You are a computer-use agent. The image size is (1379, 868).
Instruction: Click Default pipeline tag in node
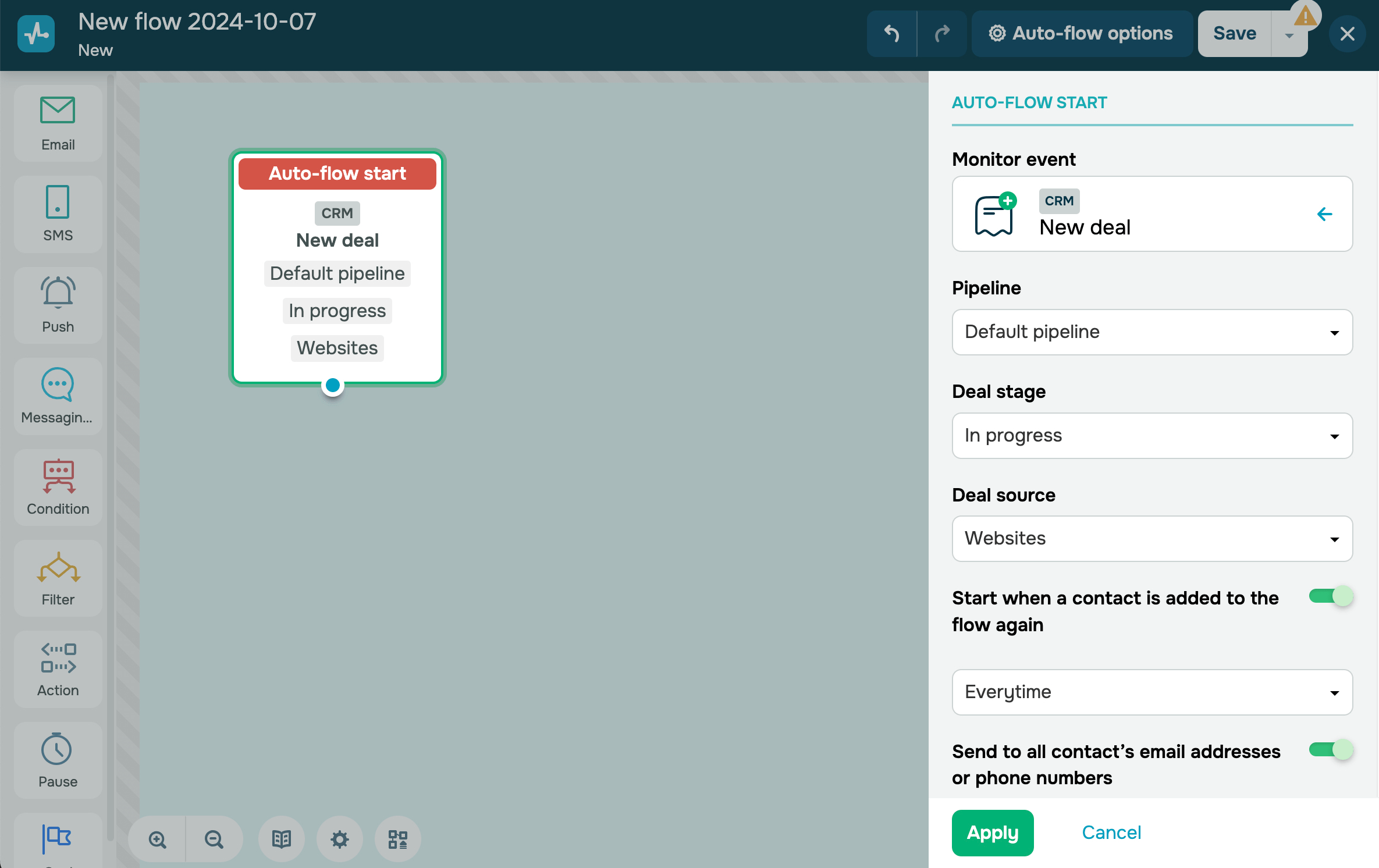point(337,273)
